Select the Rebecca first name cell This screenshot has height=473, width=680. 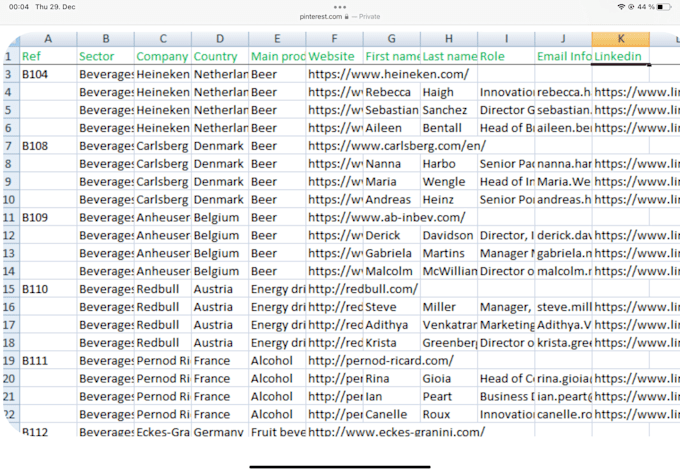(388, 92)
